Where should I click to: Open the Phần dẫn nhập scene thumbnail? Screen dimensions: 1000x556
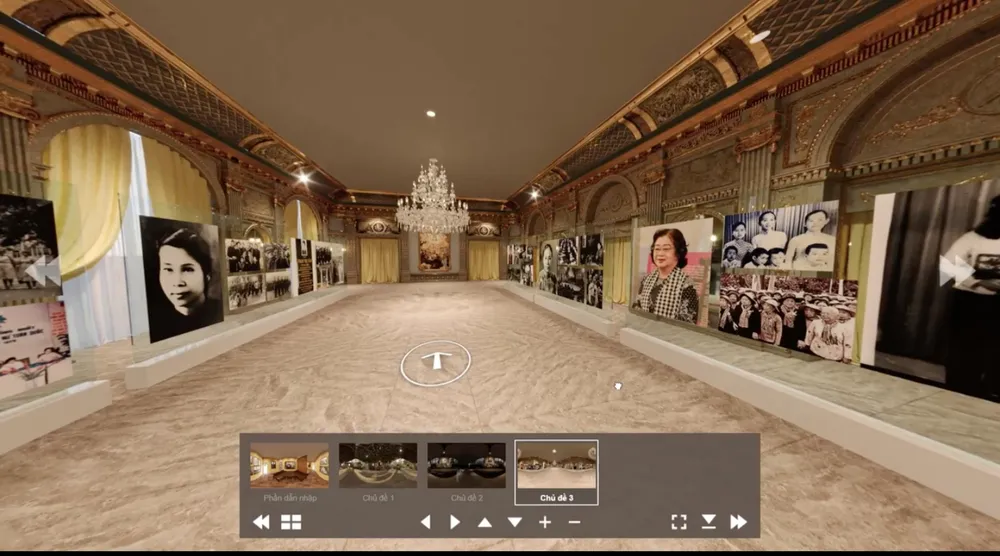[289, 466]
